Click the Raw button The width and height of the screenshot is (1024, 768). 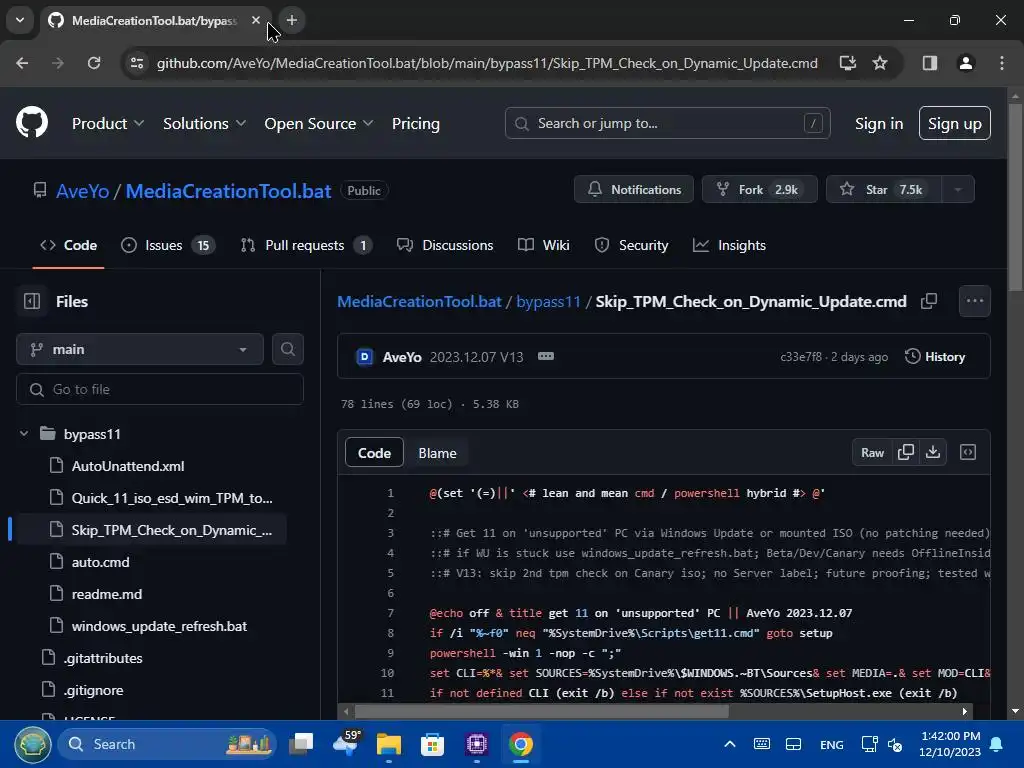(872, 453)
